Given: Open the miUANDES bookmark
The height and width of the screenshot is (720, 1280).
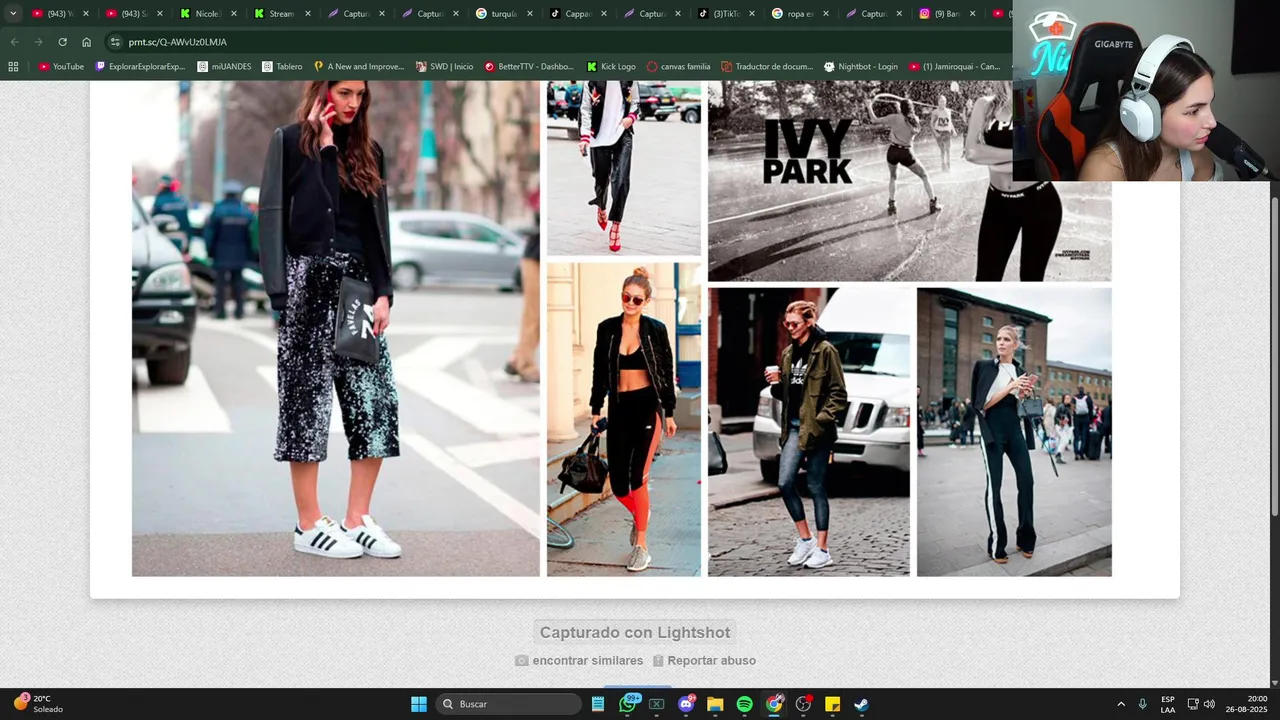Looking at the screenshot, I should tap(224, 67).
